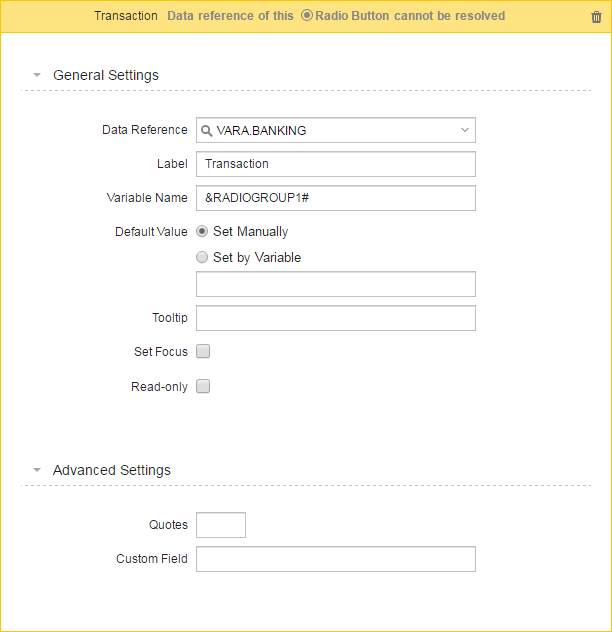
Task: Focus the Variable Name input field
Action: click(x=336, y=198)
